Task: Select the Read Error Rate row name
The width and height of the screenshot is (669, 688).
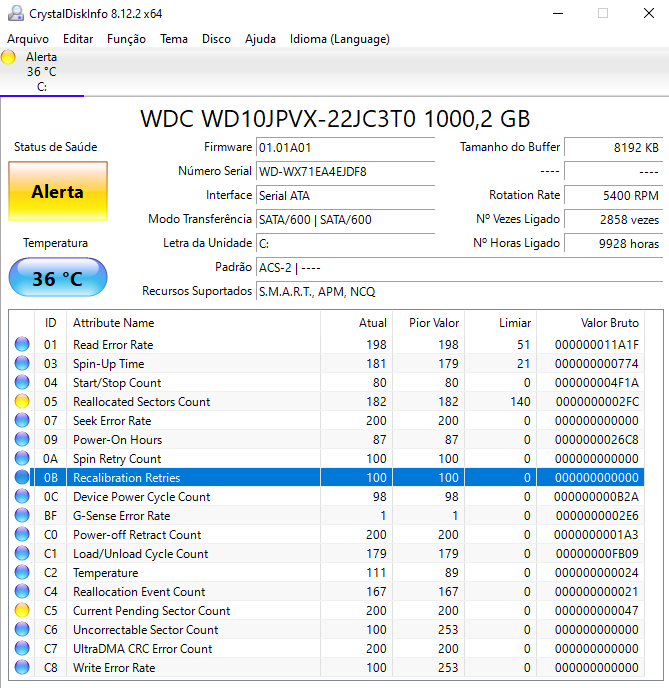Action: [x=113, y=344]
